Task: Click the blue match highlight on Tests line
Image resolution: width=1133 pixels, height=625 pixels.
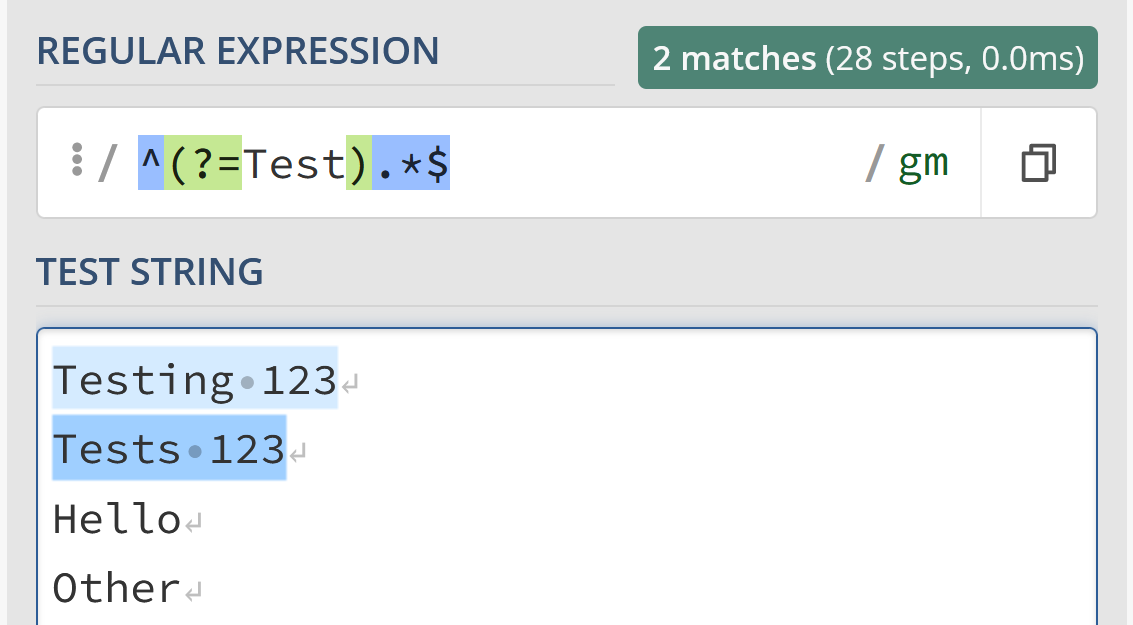Action: [x=168, y=448]
